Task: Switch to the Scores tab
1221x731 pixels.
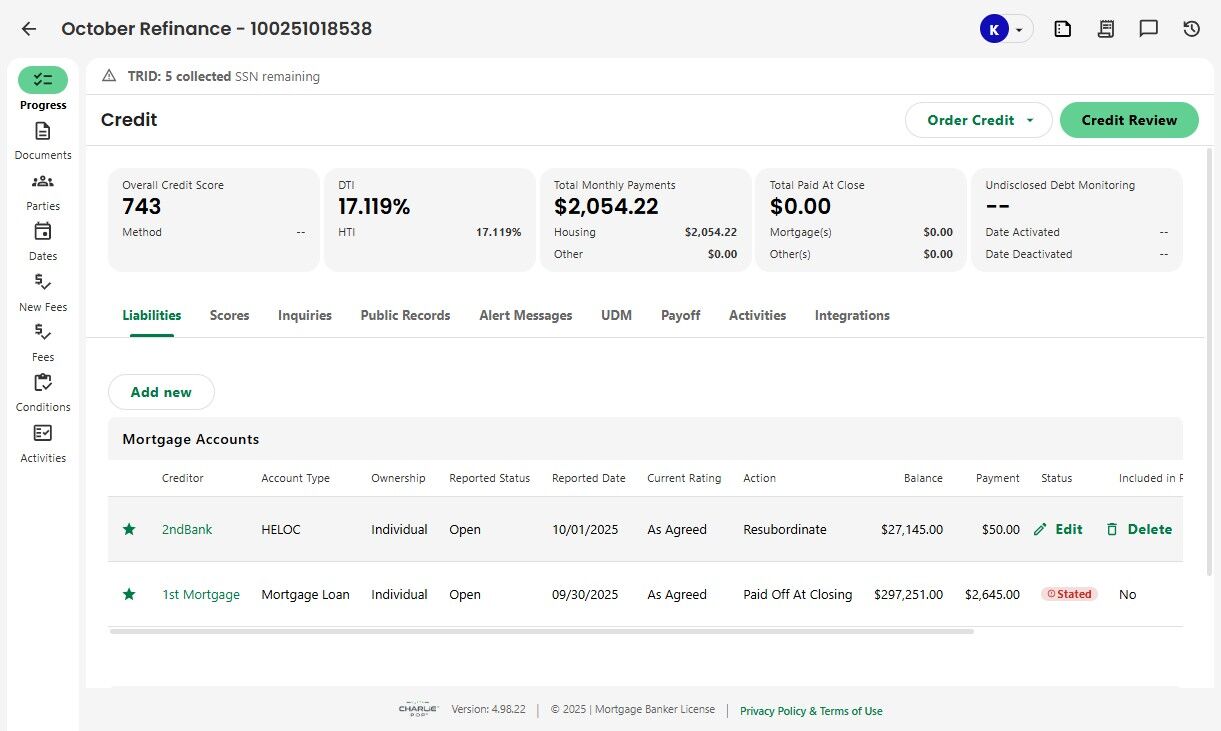Action: (229, 315)
